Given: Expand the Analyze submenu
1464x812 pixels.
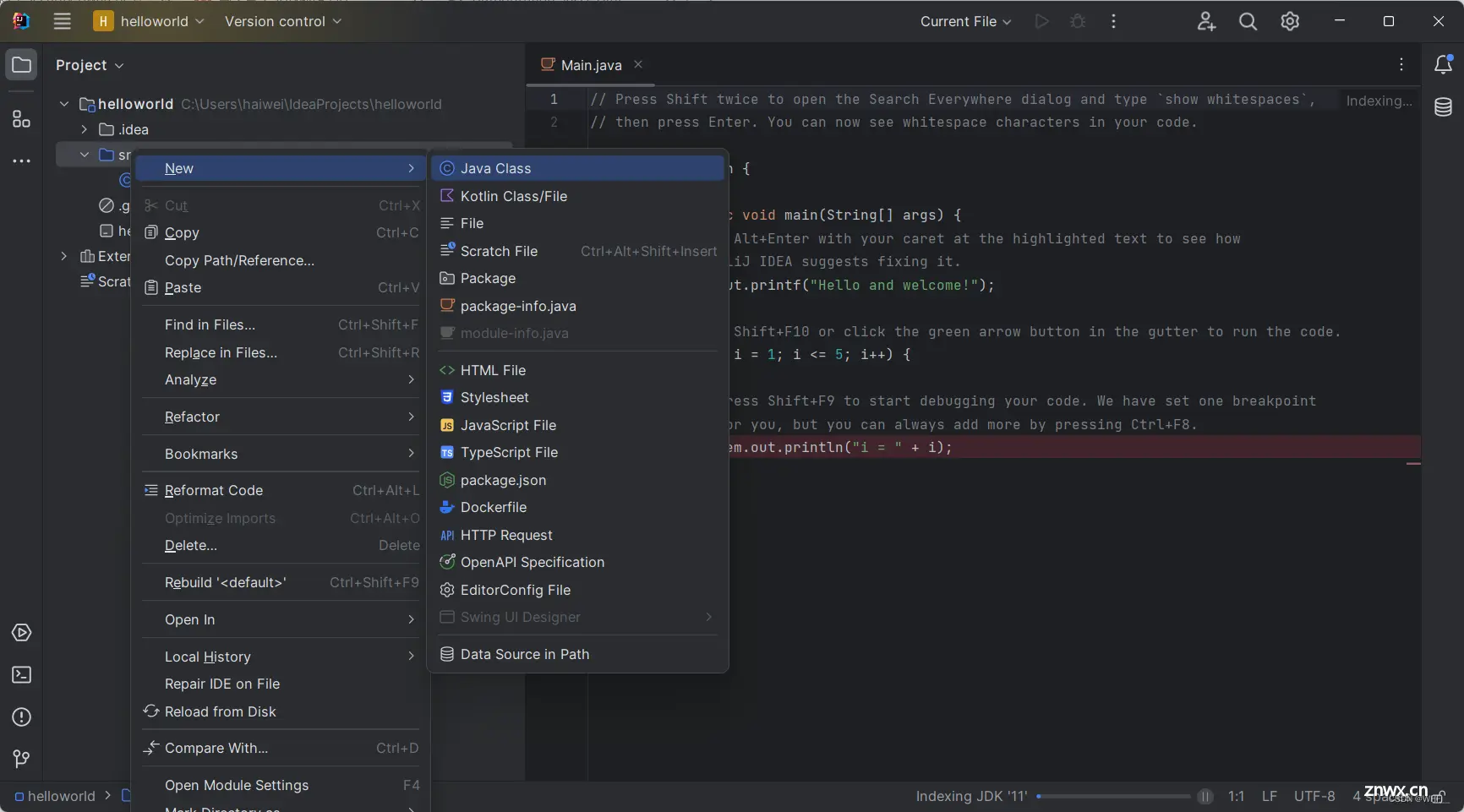Looking at the screenshot, I should (x=281, y=379).
